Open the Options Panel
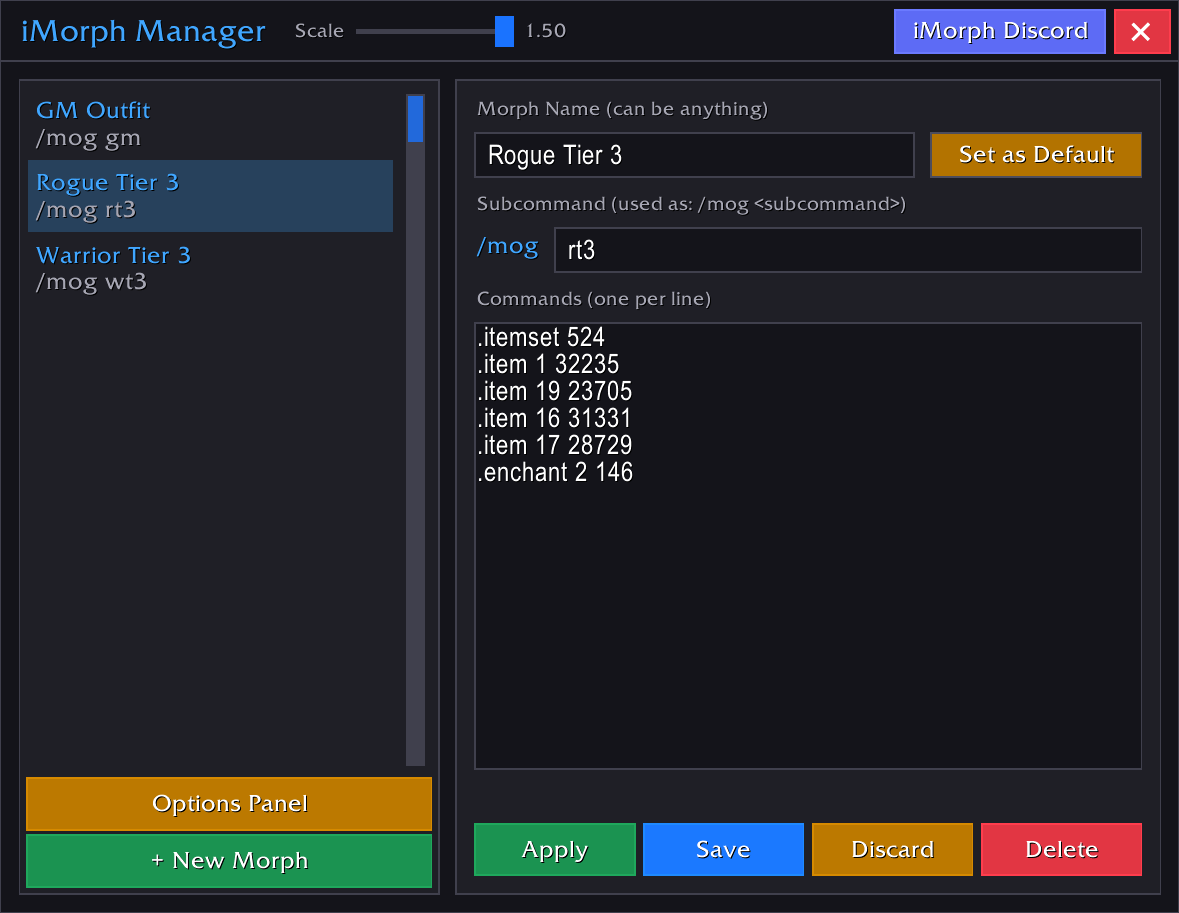1179x913 pixels. 229,803
